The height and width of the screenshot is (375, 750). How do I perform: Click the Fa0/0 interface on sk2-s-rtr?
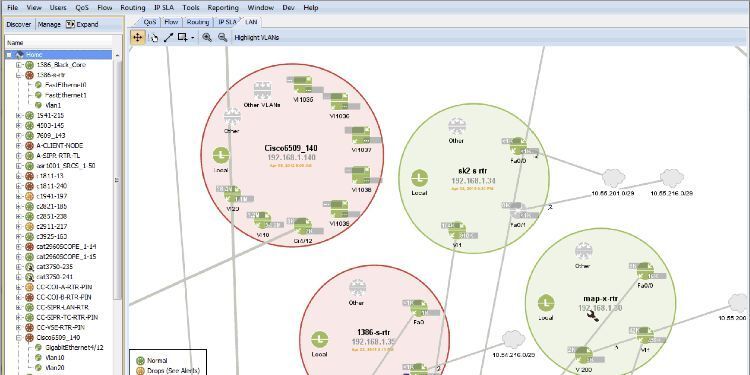[x=518, y=146]
